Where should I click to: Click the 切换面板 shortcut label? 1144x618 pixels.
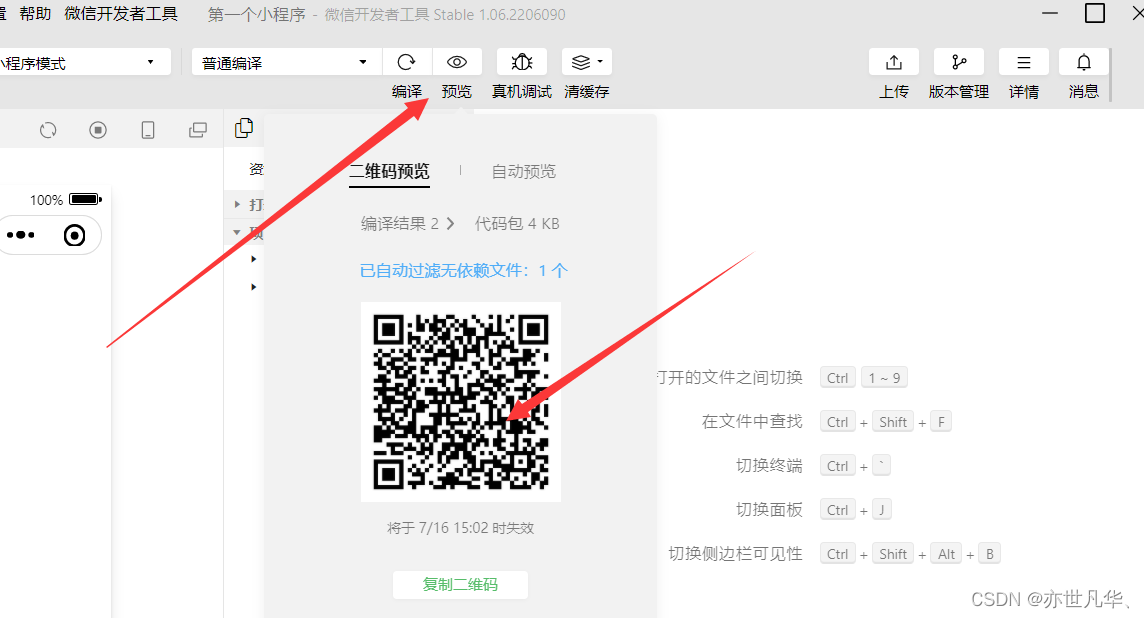click(x=769, y=509)
